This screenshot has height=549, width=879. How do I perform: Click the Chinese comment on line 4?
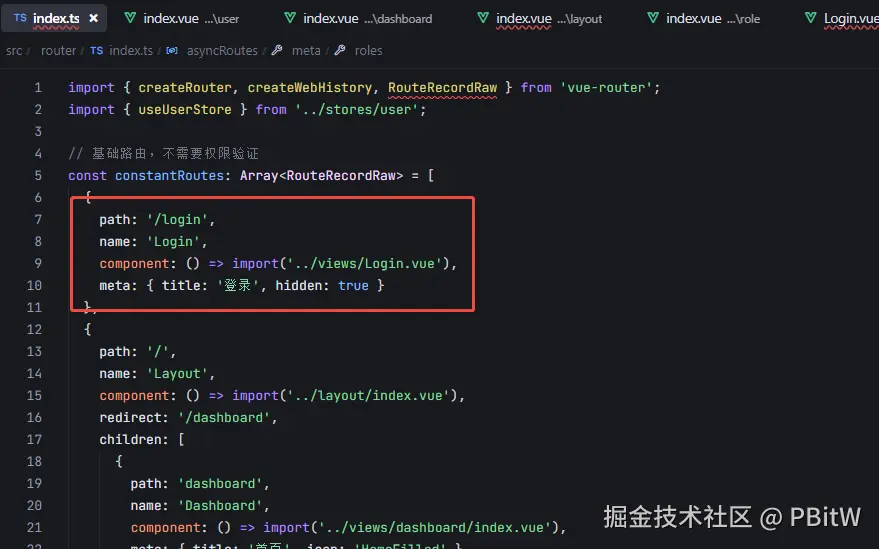point(163,154)
